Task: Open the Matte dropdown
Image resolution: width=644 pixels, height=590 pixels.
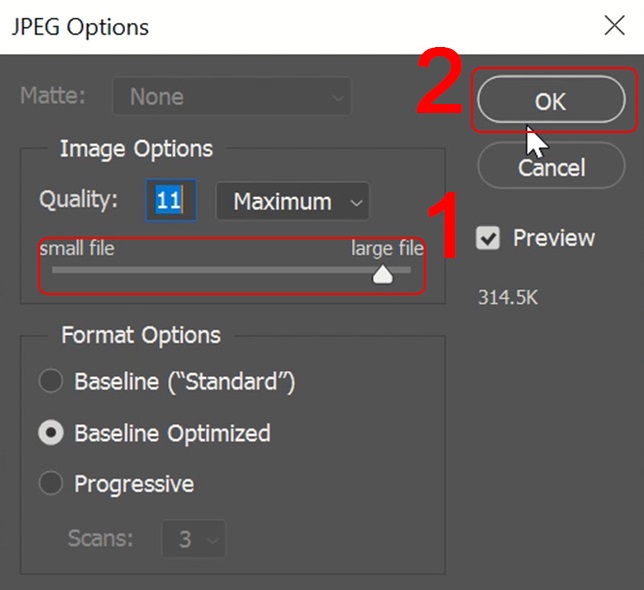Action: tap(232, 97)
